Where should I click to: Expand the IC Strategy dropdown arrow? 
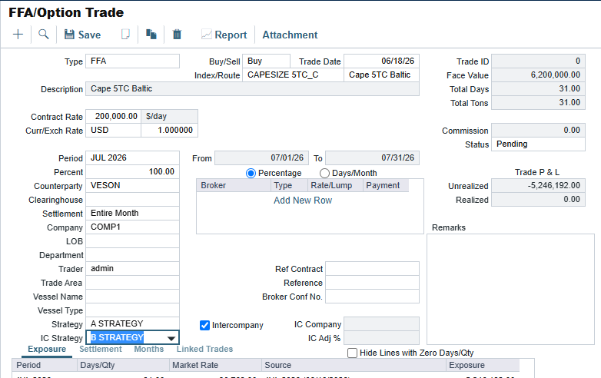tap(171, 338)
